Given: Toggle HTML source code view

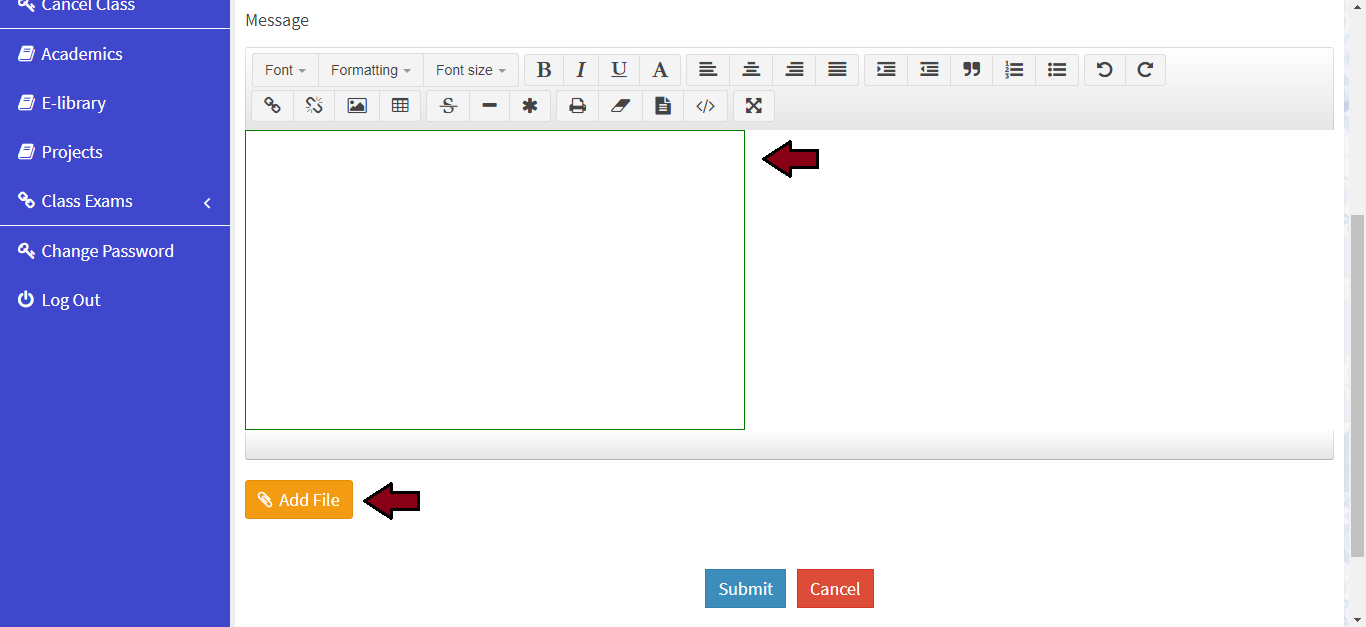Looking at the screenshot, I should pyautogui.click(x=705, y=106).
